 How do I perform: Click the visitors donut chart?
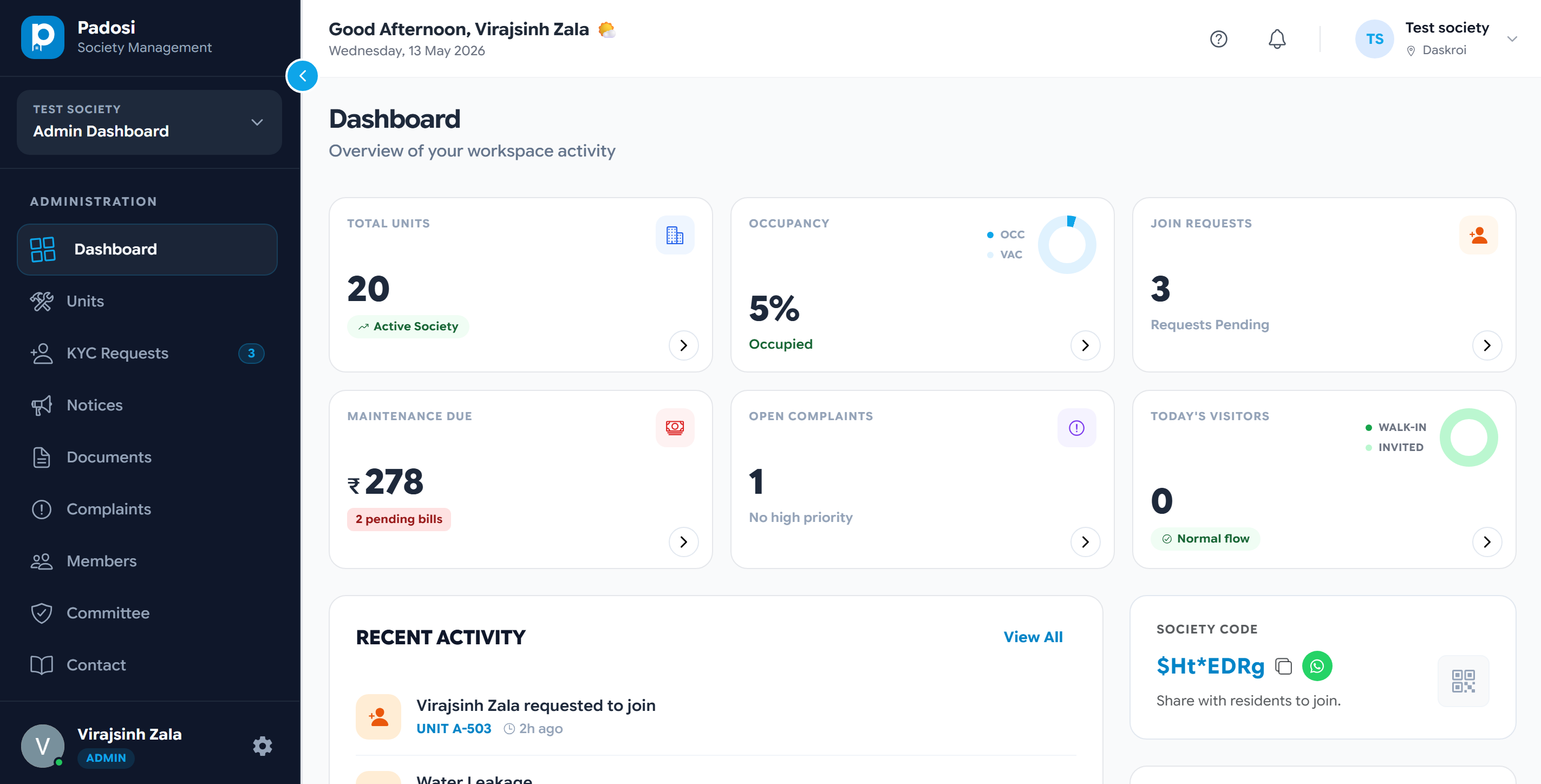1468,437
